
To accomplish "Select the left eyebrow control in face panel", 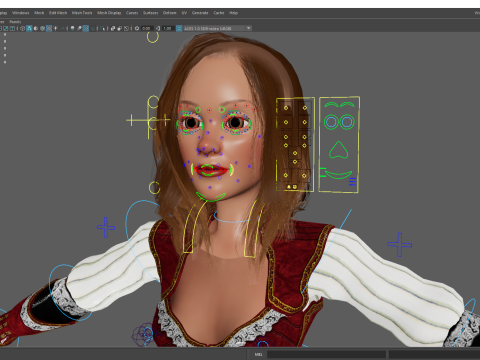I will (331, 105).
